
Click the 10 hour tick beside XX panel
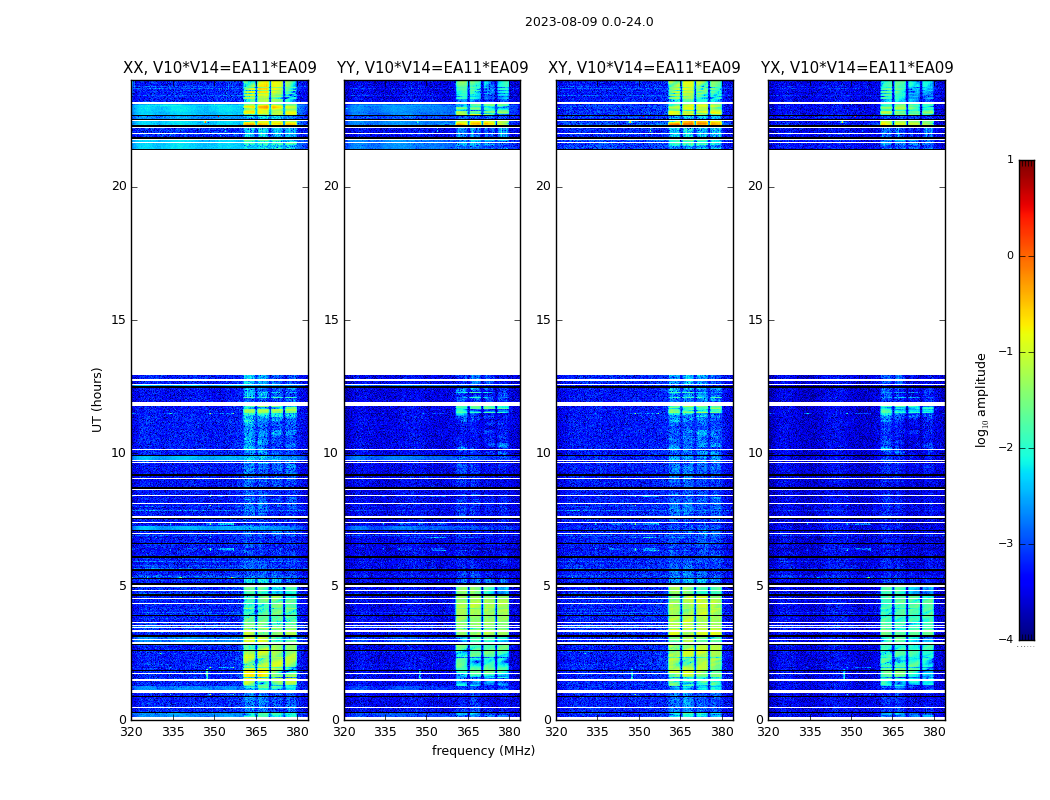click(x=119, y=453)
